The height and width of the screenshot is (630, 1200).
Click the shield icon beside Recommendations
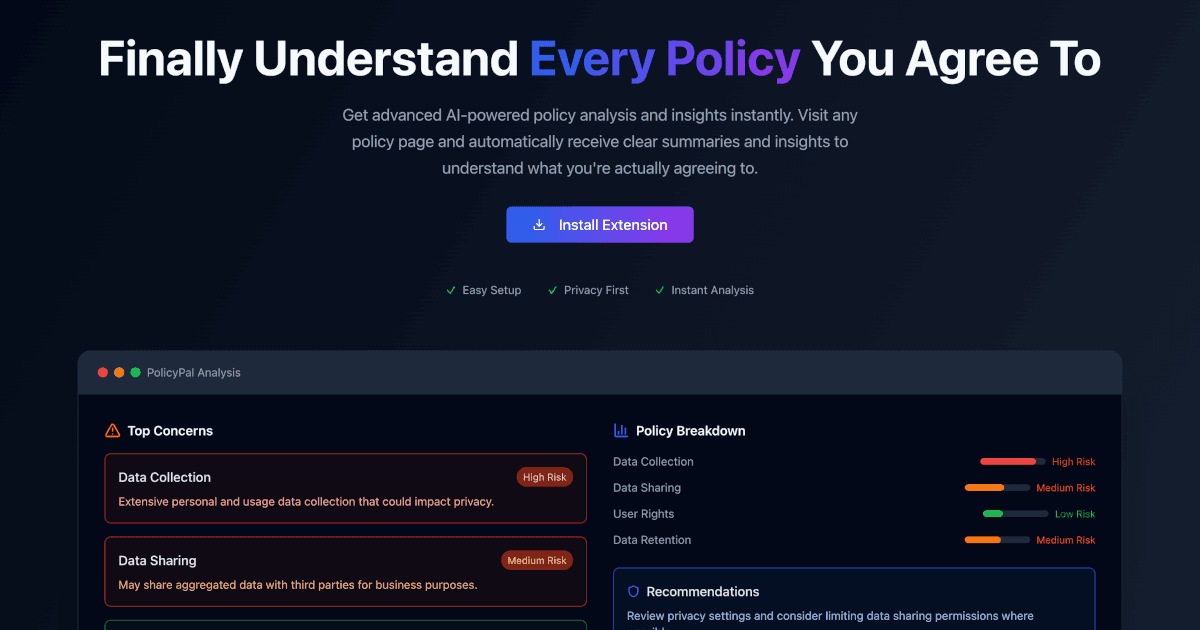pyautogui.click(x=633, y=591)
